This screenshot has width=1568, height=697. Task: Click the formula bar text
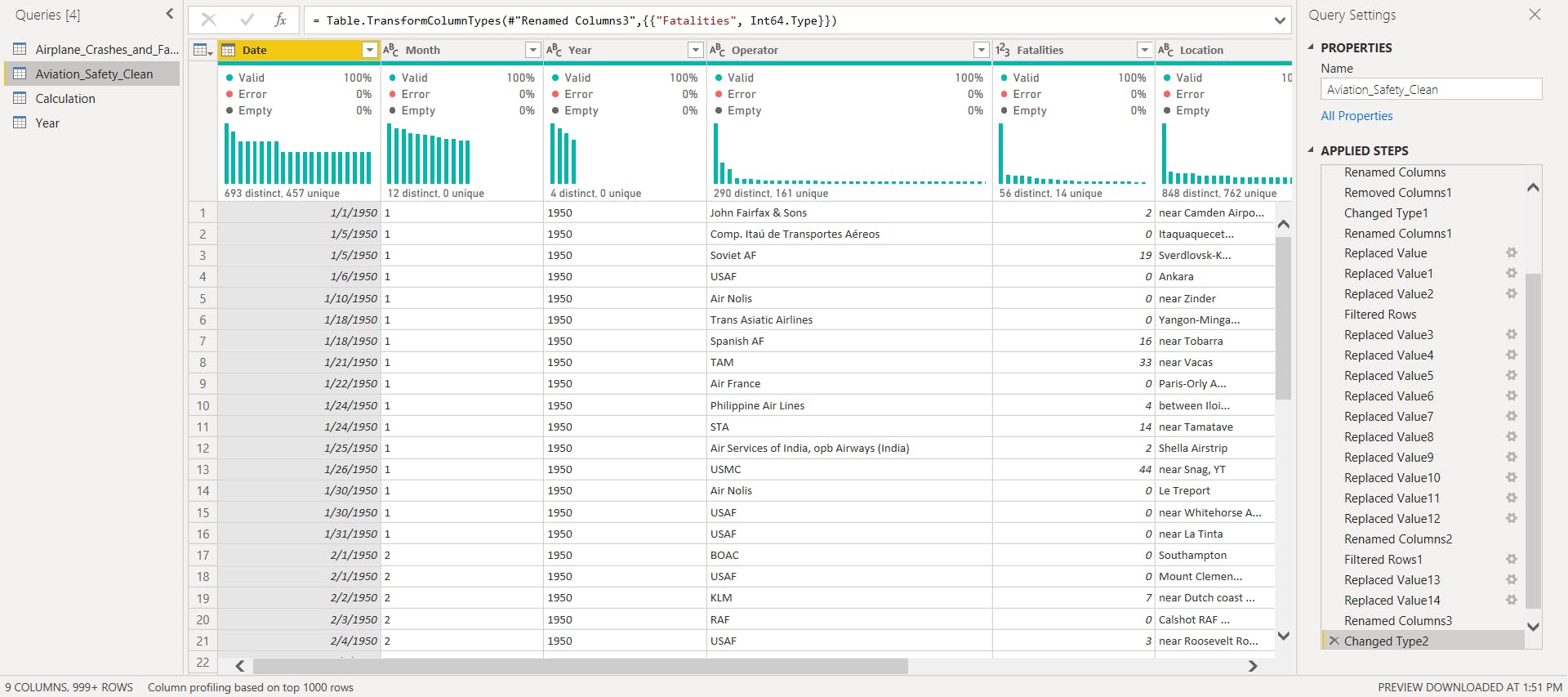tap(575, 20)
